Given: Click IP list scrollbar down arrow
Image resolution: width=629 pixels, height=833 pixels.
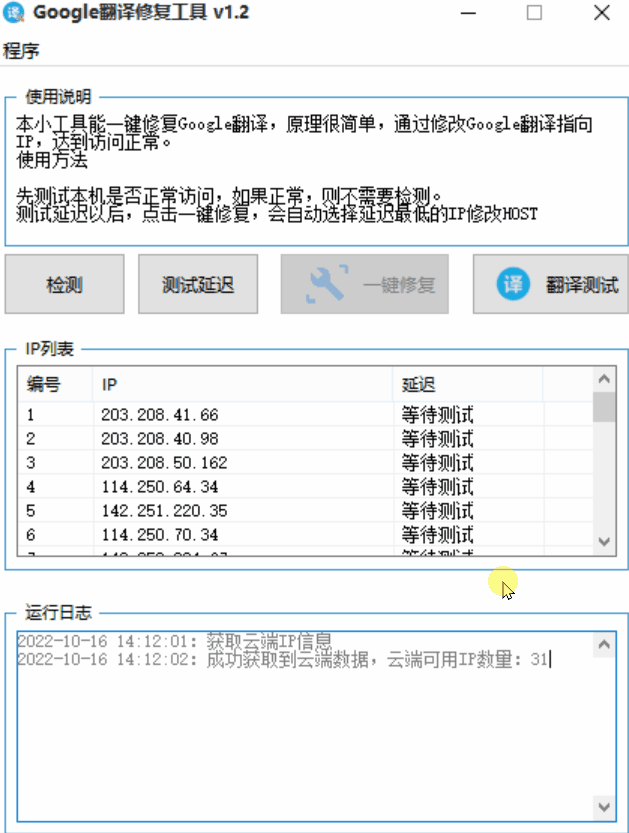Looking at the screenshot, I should point(604,542).
